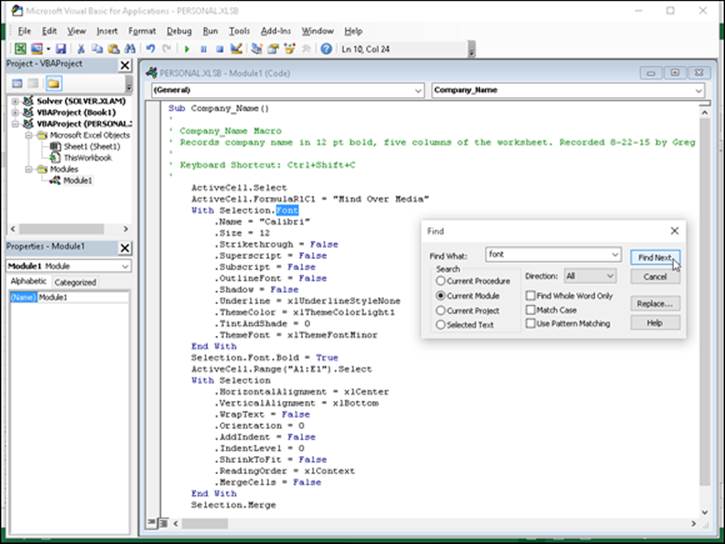The image size is (725, 544).
Task: Toggle Design Mode icon
Action: (236, 49)
